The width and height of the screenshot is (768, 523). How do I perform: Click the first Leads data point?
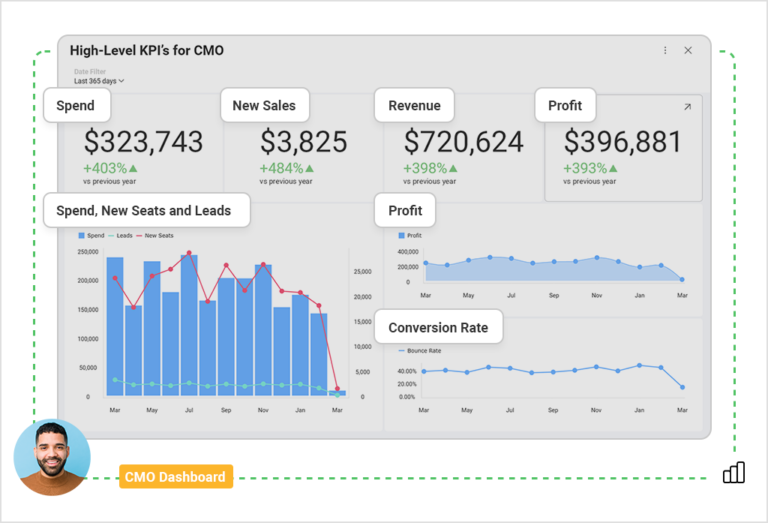pyautogui.click(x=115, y=380)
